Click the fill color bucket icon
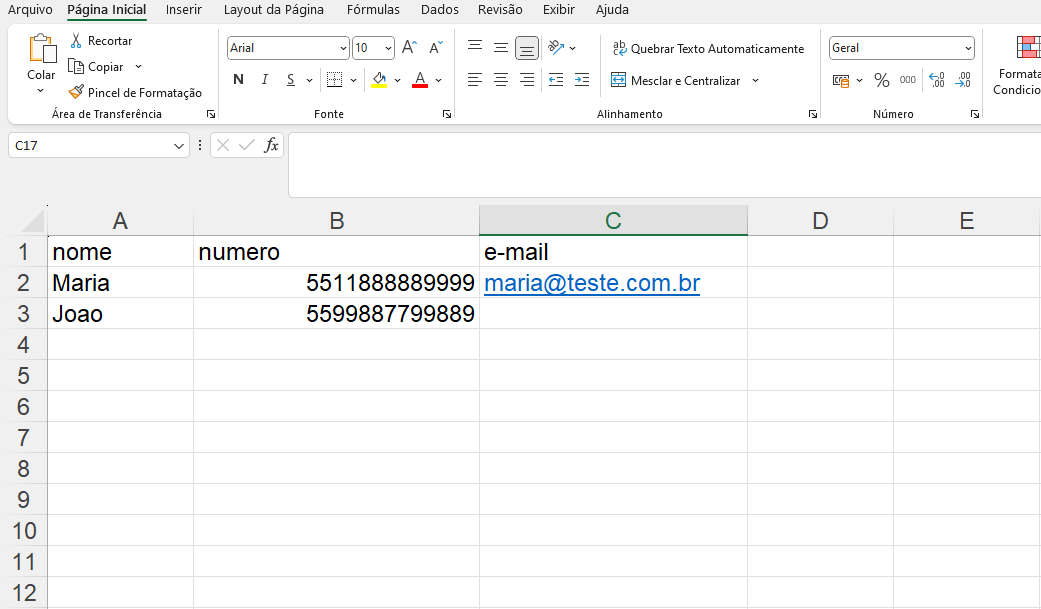 (379, 80)
